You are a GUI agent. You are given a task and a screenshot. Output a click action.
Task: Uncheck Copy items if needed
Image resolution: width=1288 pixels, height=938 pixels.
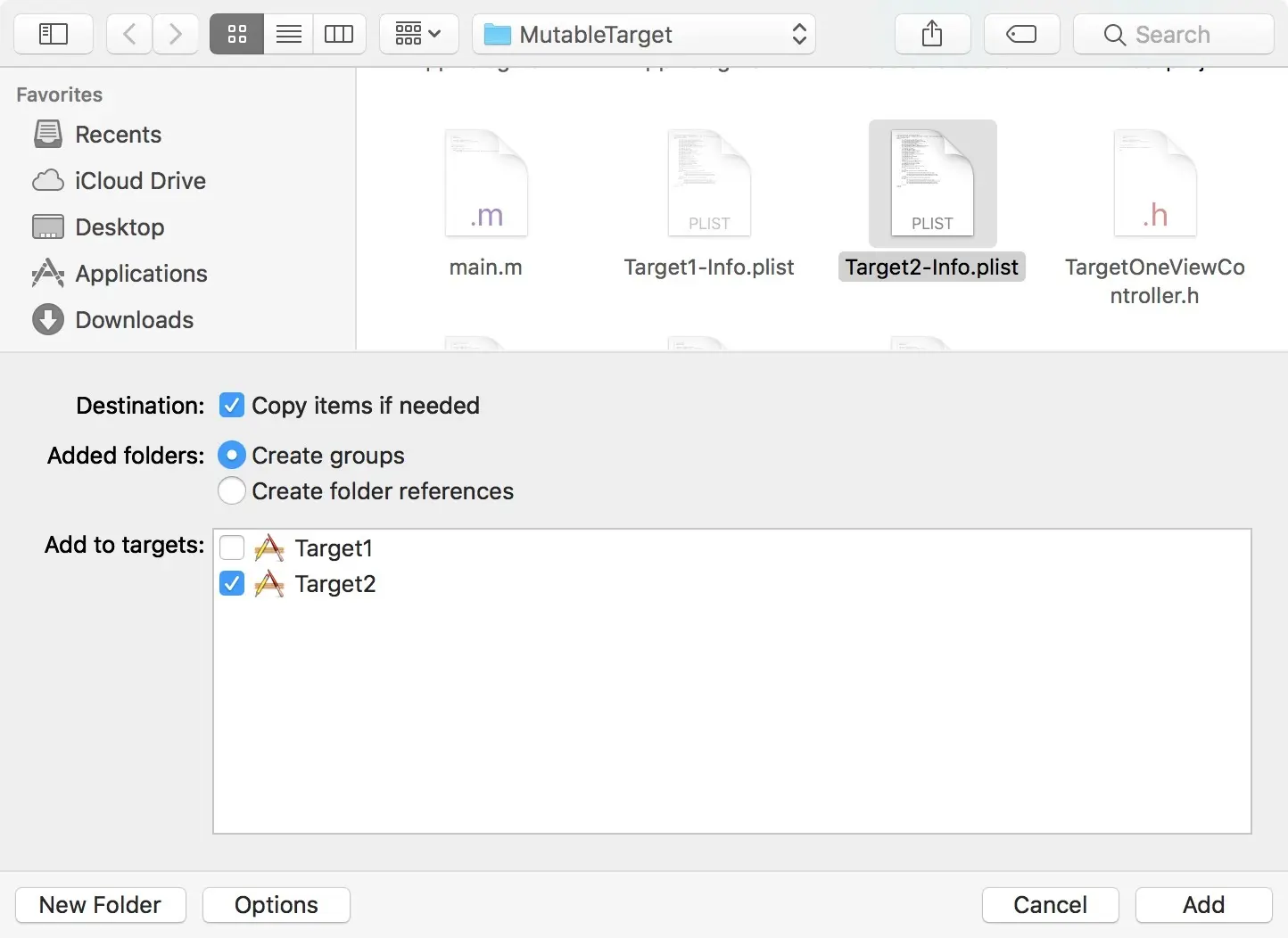(x=232, y=406)
